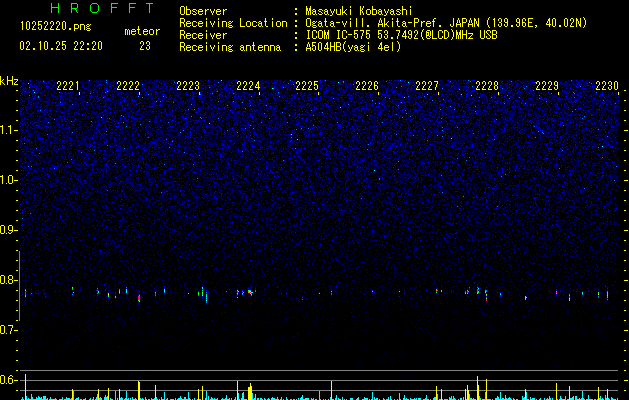The image size is (629, 400).
Task: Click the bright meteor echo cluster near 2224
Action: (250, 292)
